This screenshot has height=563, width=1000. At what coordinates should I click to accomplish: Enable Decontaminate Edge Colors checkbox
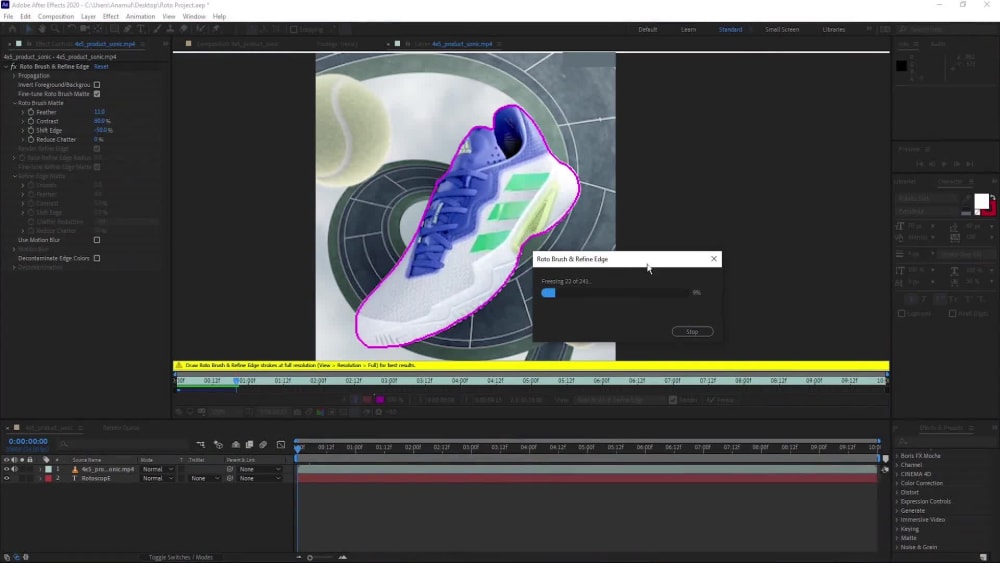click(x=97, y=258)
